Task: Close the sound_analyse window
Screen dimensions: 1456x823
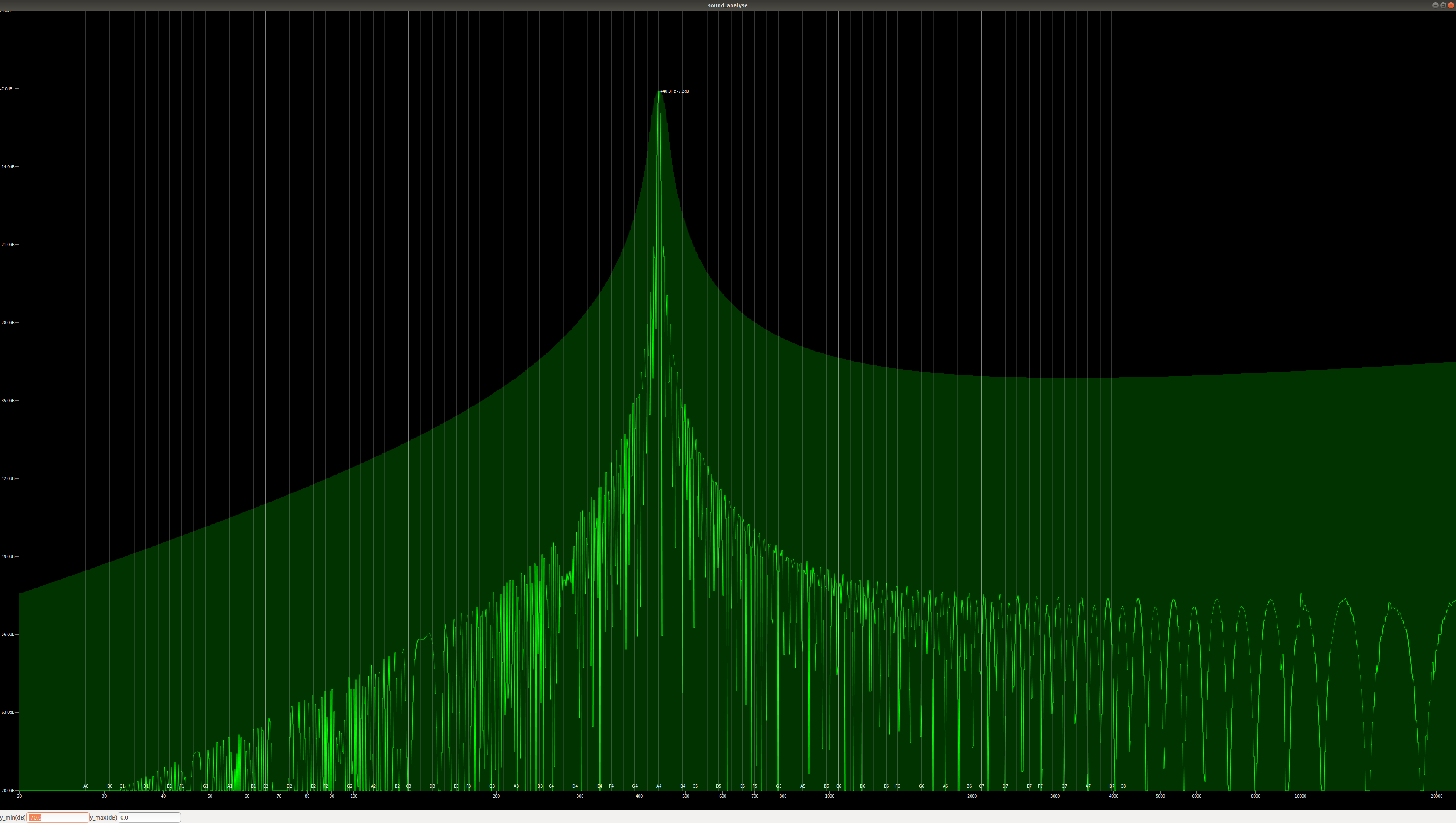Action: click(1450, 5)
